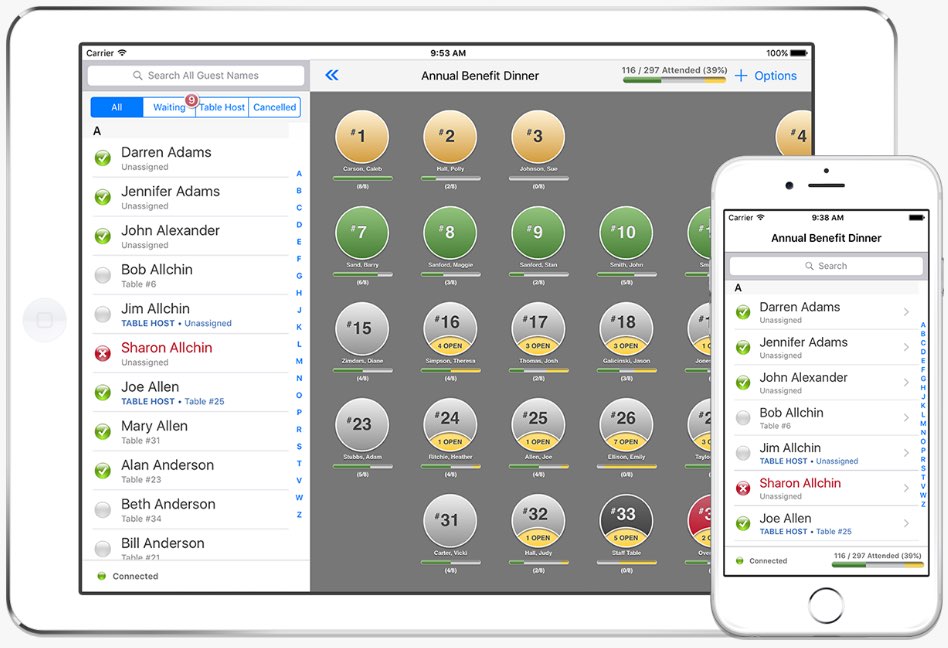
Task: Toggle check-in for John Alexander on iPad
Action: coord(103,236)
